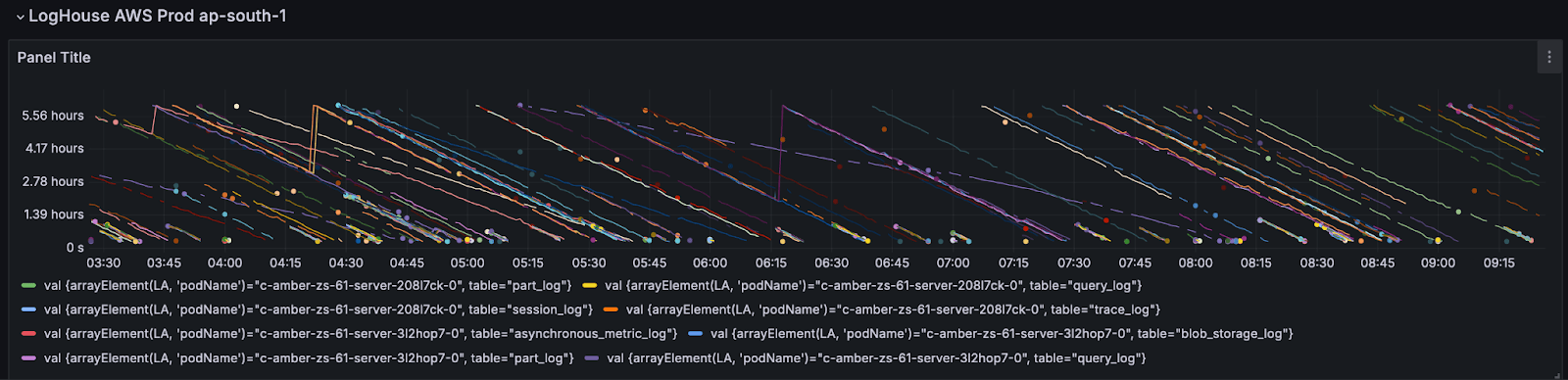This screenshot has height=380, width=1568.
Task: Click the 04:30 time axis label
Action: (346, 263)
